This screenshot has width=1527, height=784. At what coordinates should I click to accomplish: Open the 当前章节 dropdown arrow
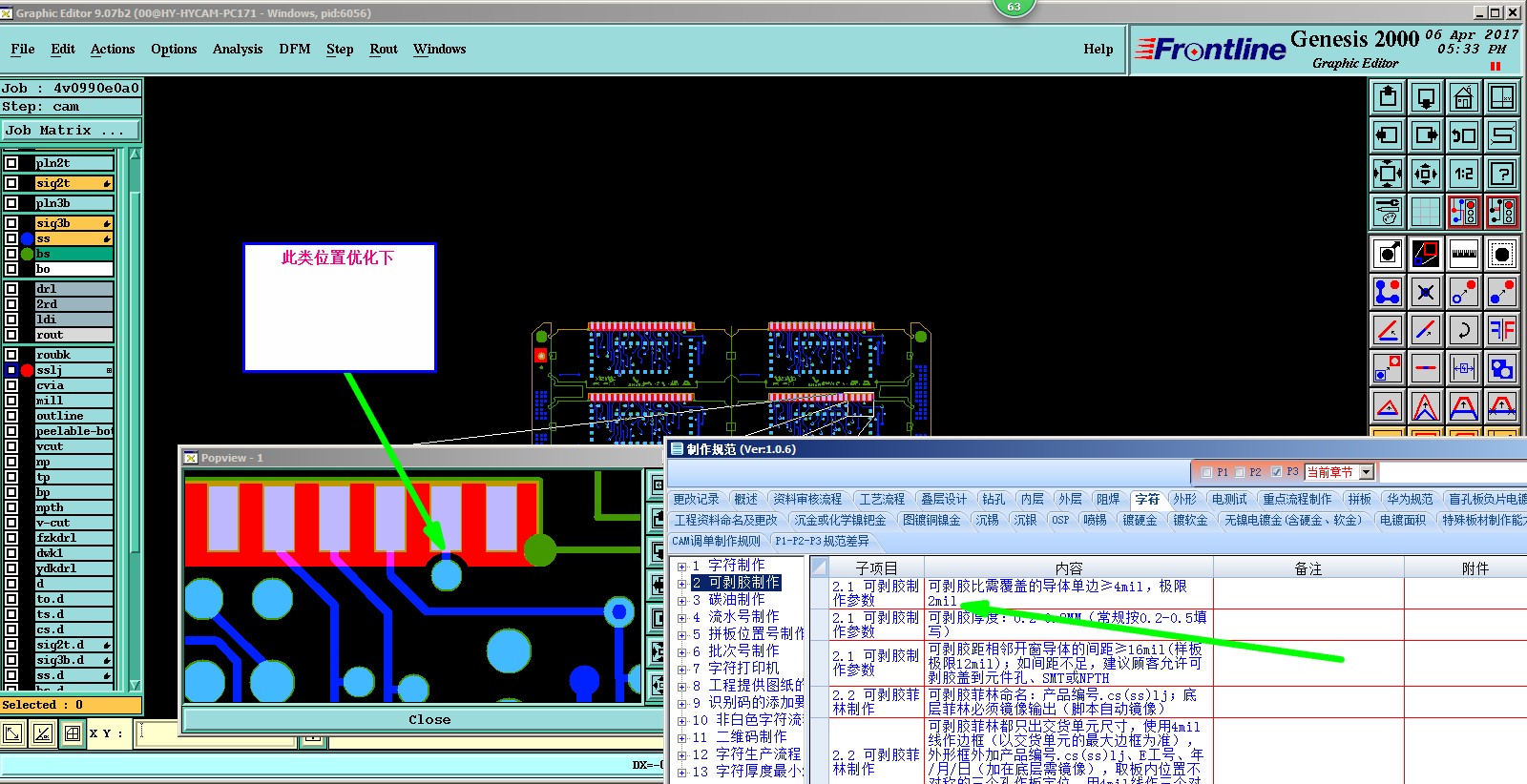1367,472
